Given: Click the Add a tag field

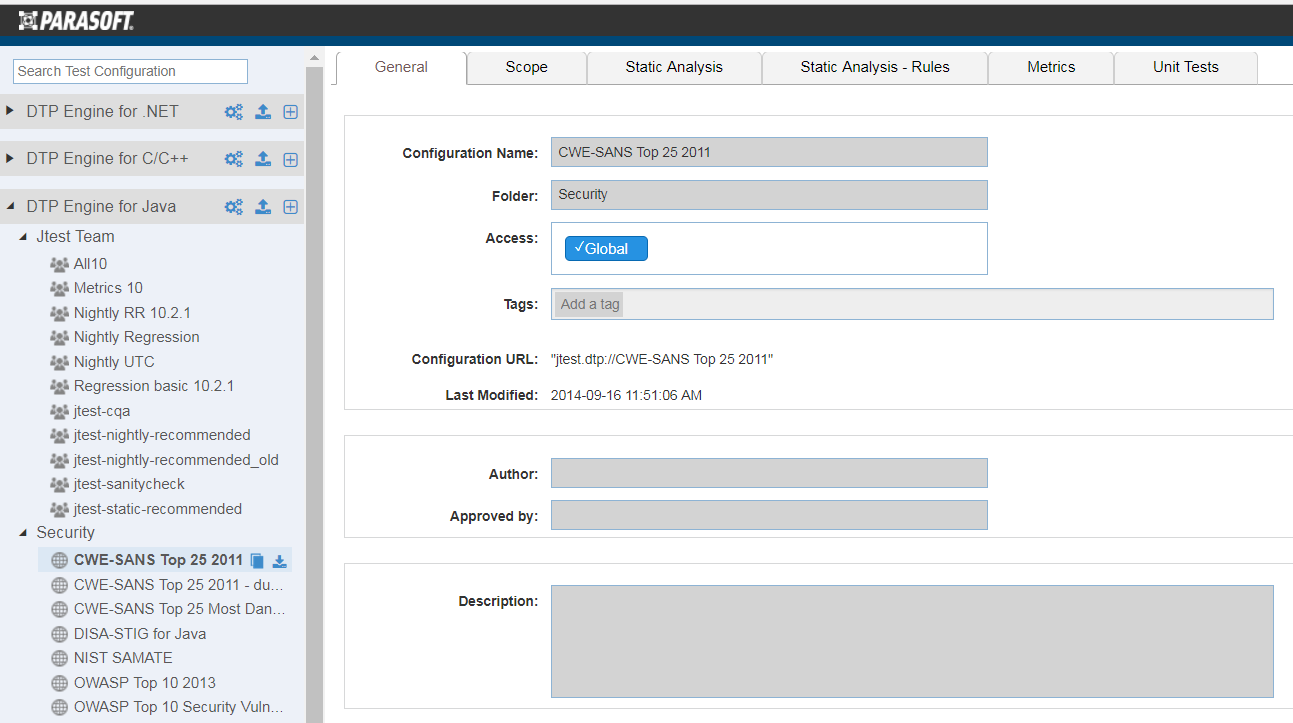Looking at the screenshot, I should coord(912,304).
